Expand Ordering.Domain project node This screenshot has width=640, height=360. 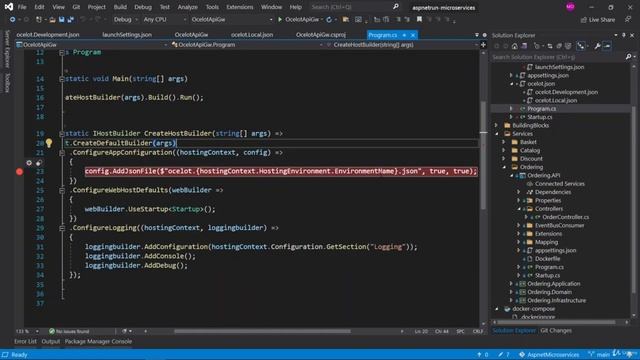(511, 292)
